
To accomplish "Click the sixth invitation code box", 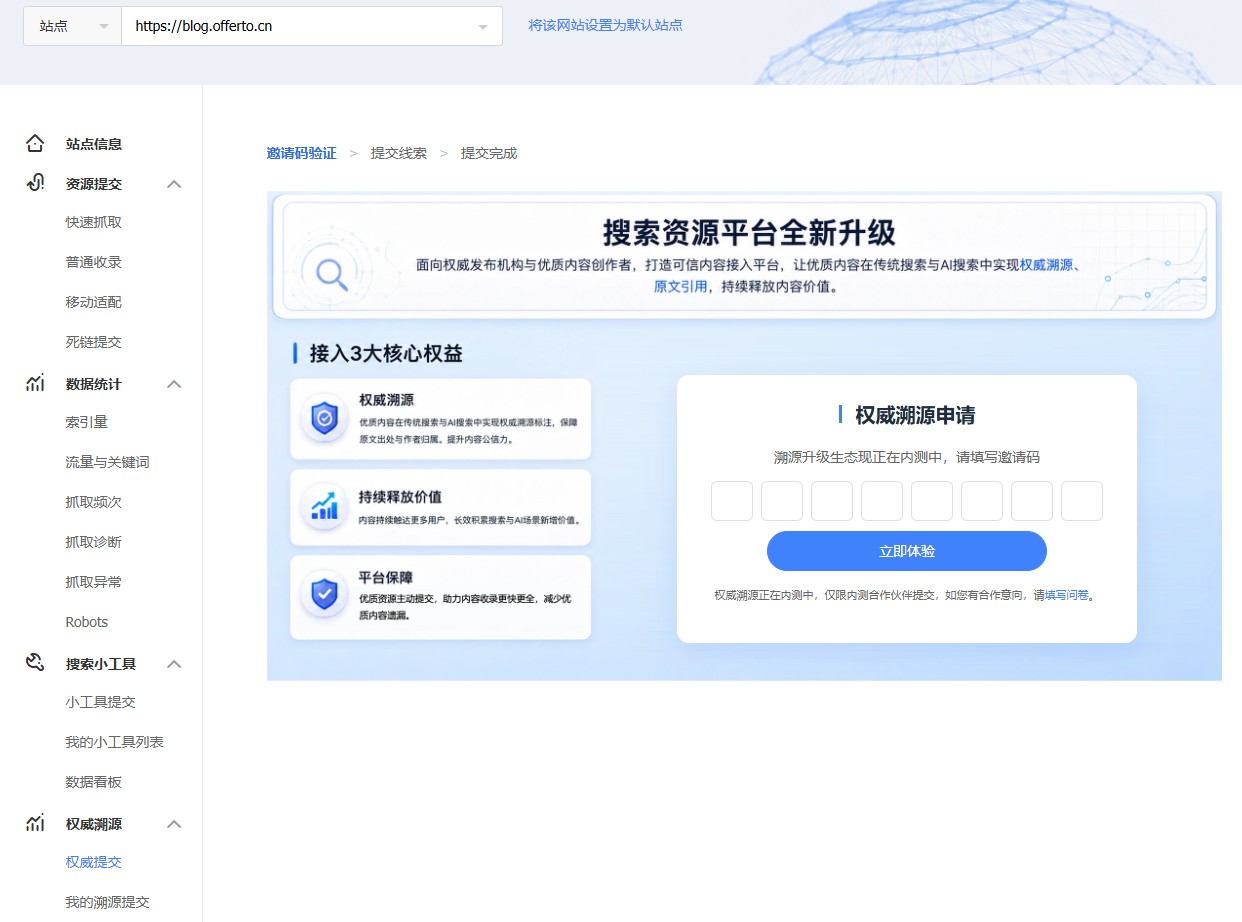I will click(982, 501).
